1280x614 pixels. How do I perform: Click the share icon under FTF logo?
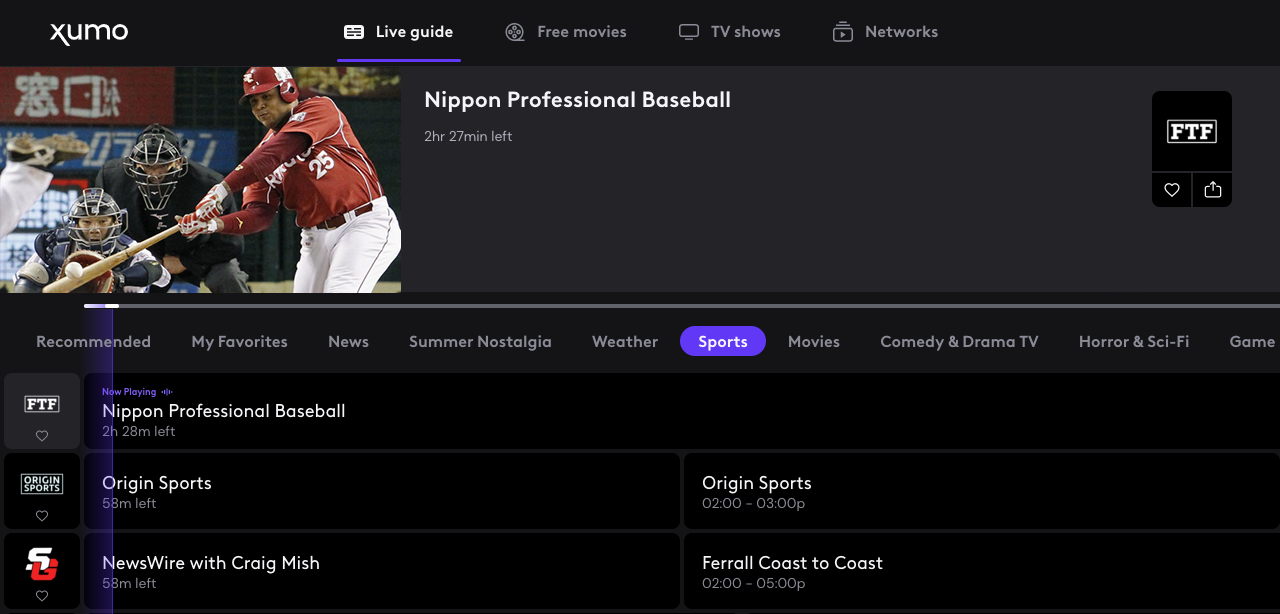(x=1212, y=190)
